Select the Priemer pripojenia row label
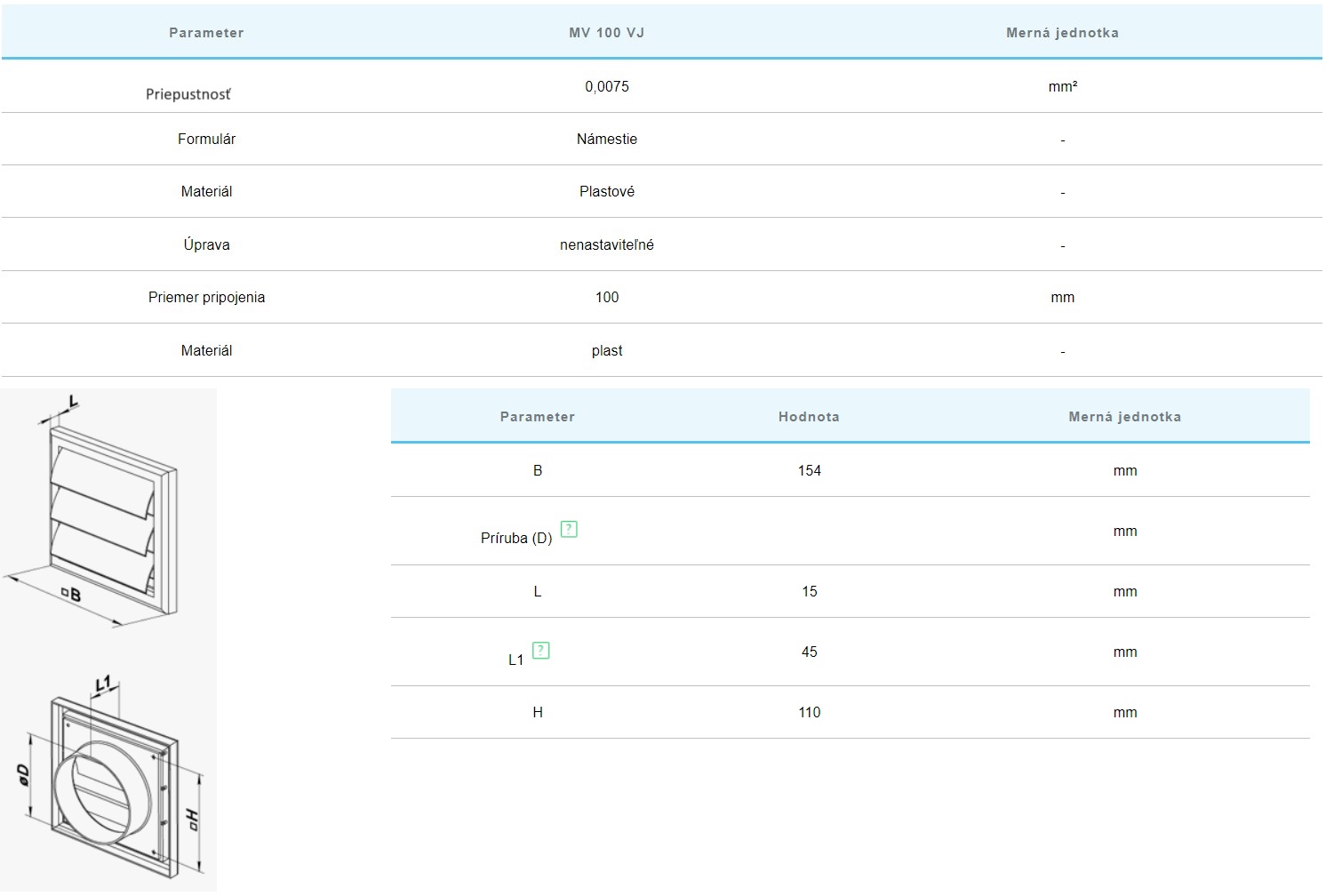The image size is (1326, 896). tap(206, 297)
